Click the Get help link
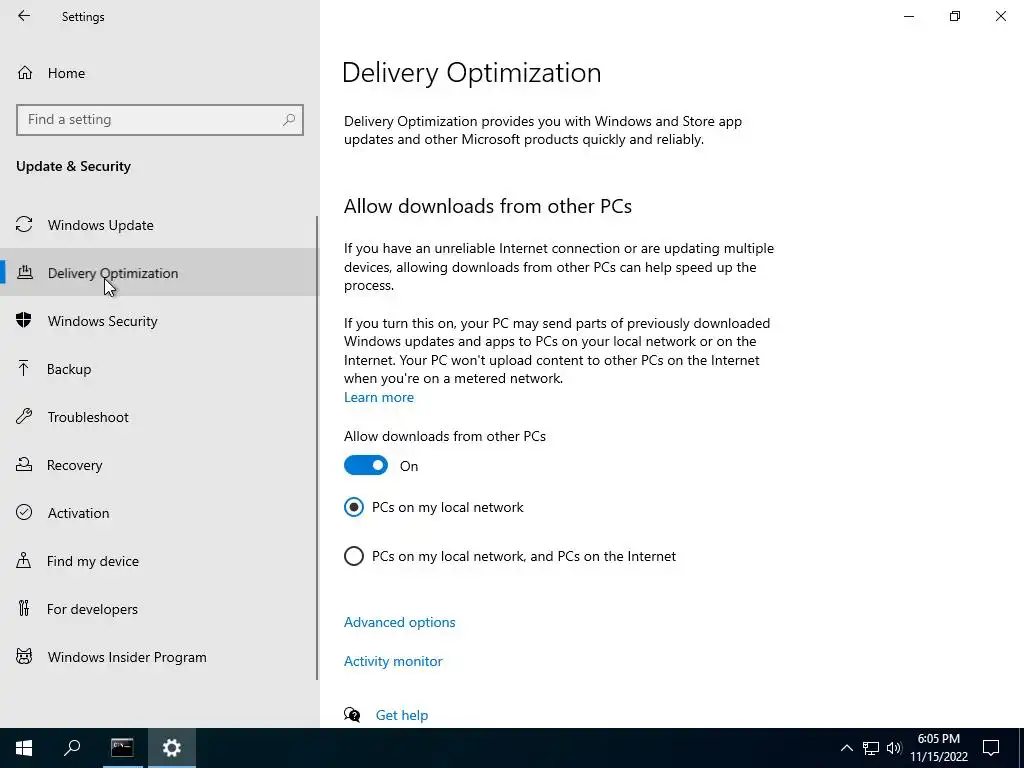 [x=402, y=715]
